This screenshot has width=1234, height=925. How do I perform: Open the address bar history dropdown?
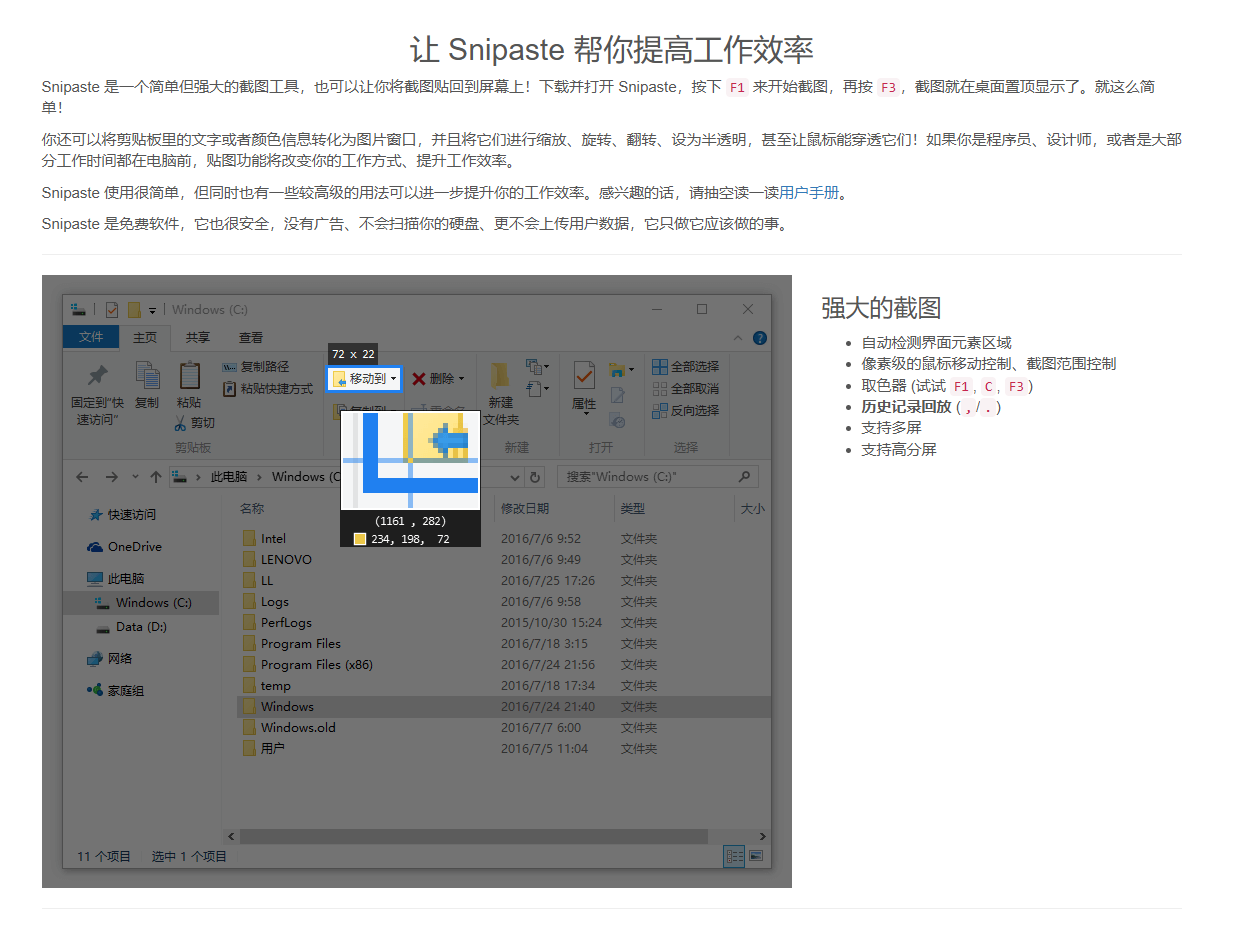(515, 478)
